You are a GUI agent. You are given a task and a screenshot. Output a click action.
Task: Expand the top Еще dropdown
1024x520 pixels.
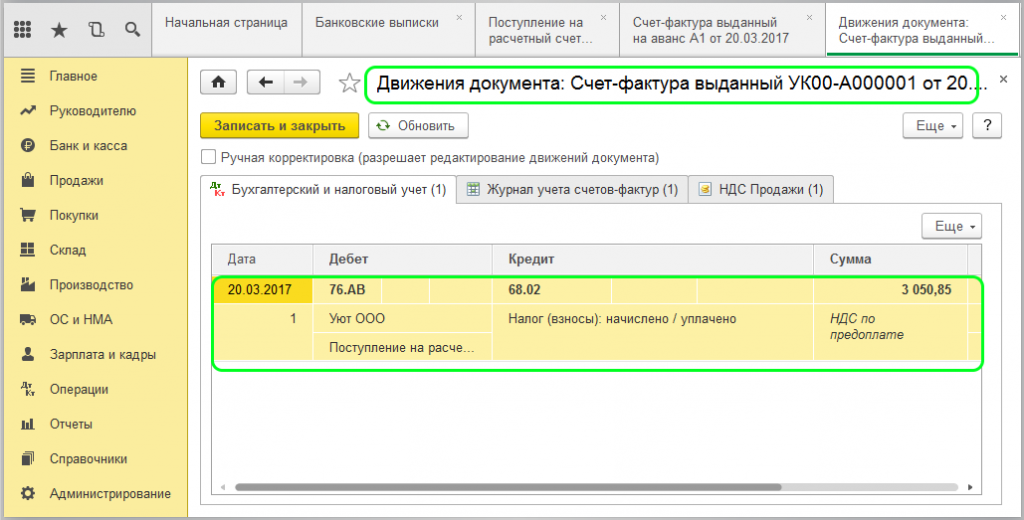936,125
